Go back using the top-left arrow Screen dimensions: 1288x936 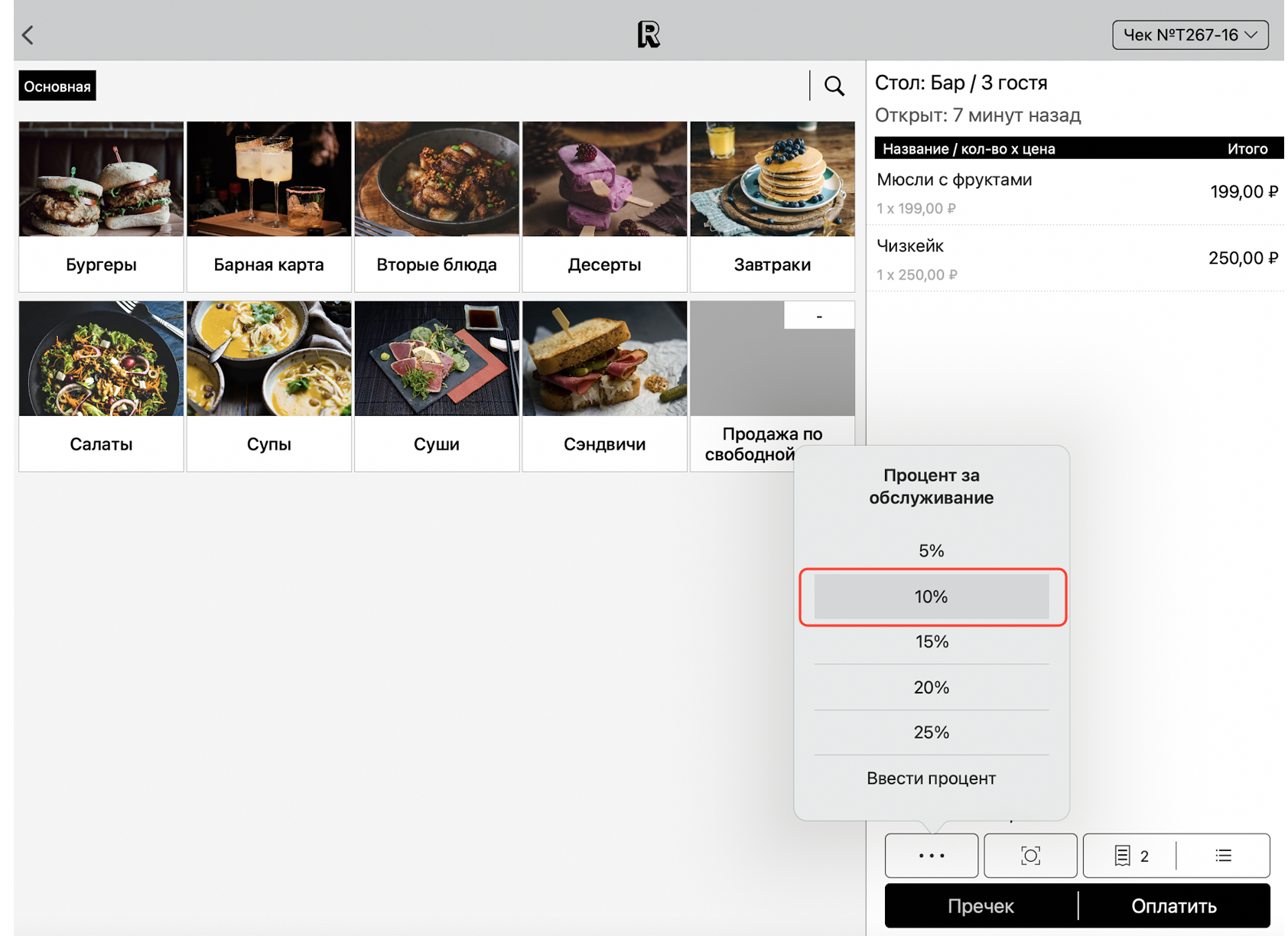pos(28,34)
